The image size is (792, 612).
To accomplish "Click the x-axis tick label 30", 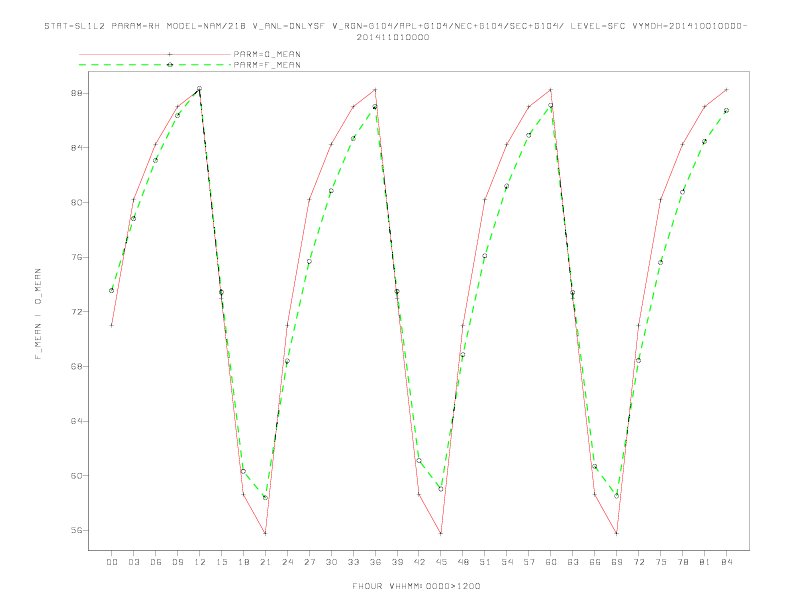I will [x=331, y=562].
